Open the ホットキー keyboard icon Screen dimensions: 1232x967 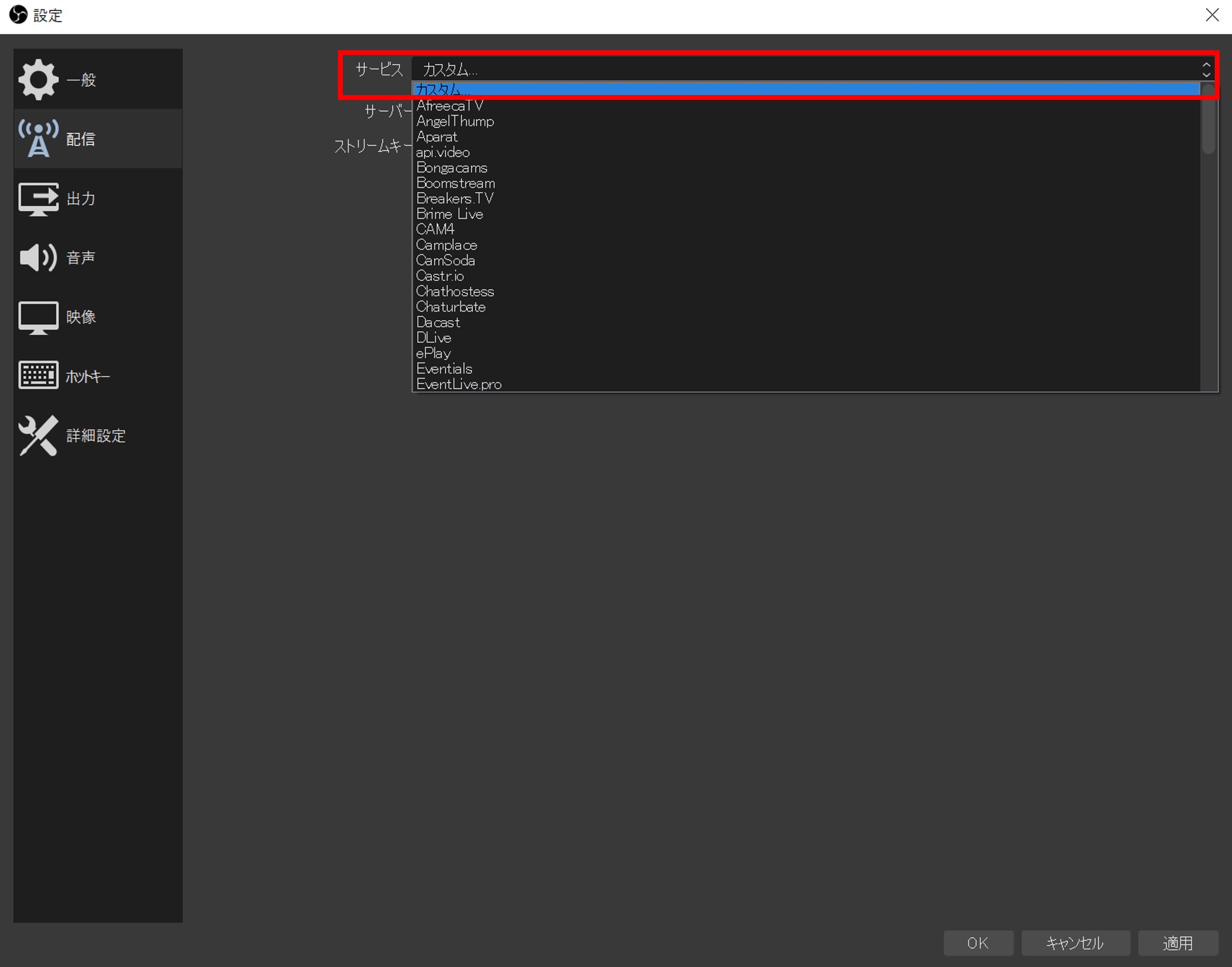(38, 375)
